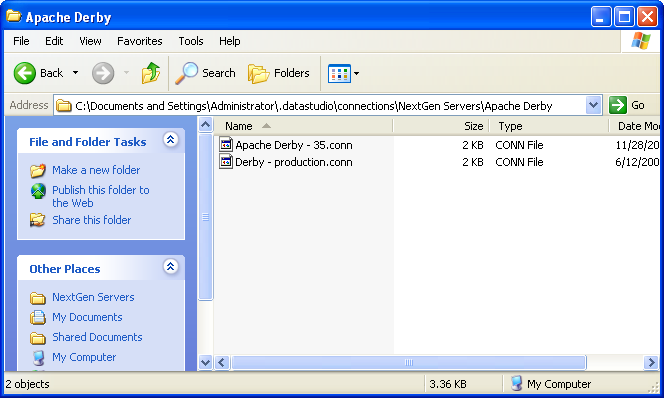Sort by the Date Modified column header

point(635,126)
